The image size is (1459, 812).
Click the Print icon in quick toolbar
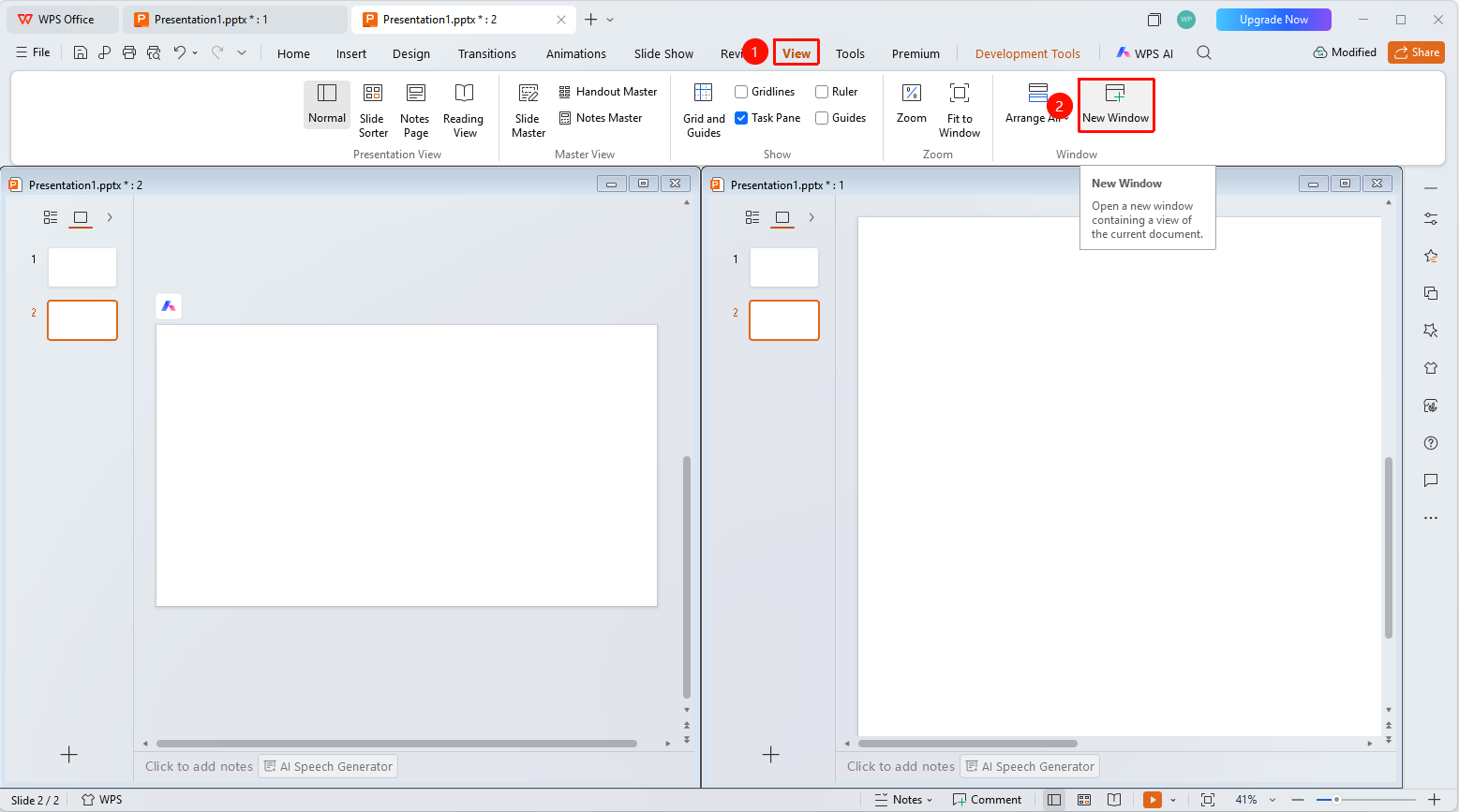(129, 53)
